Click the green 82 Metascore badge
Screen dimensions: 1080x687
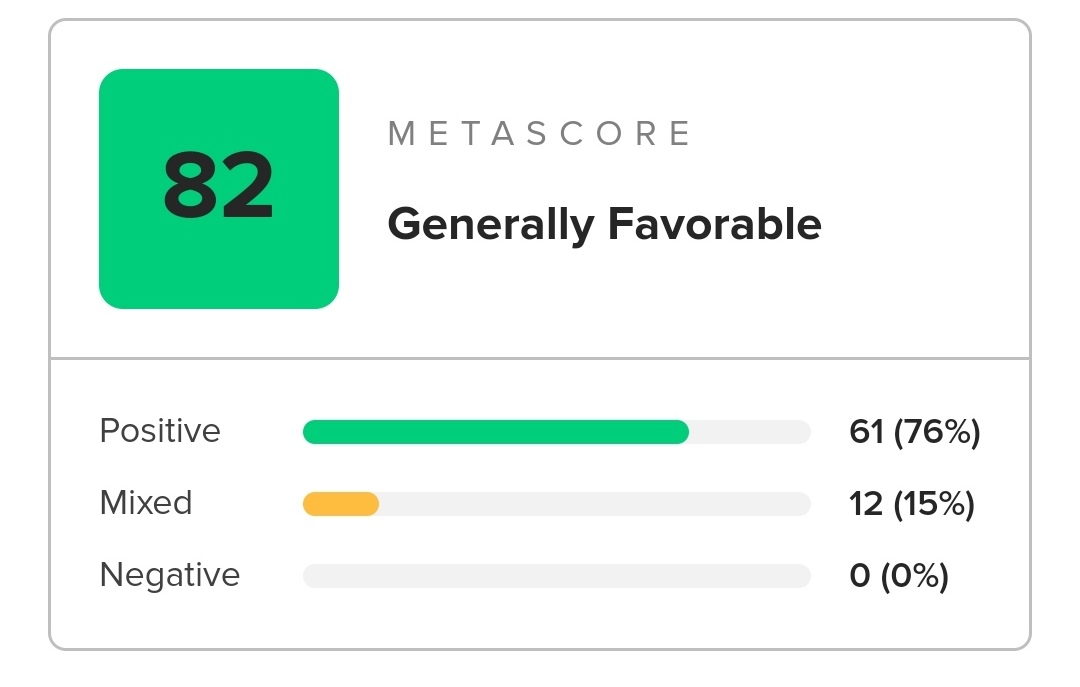tap(219, 189)
